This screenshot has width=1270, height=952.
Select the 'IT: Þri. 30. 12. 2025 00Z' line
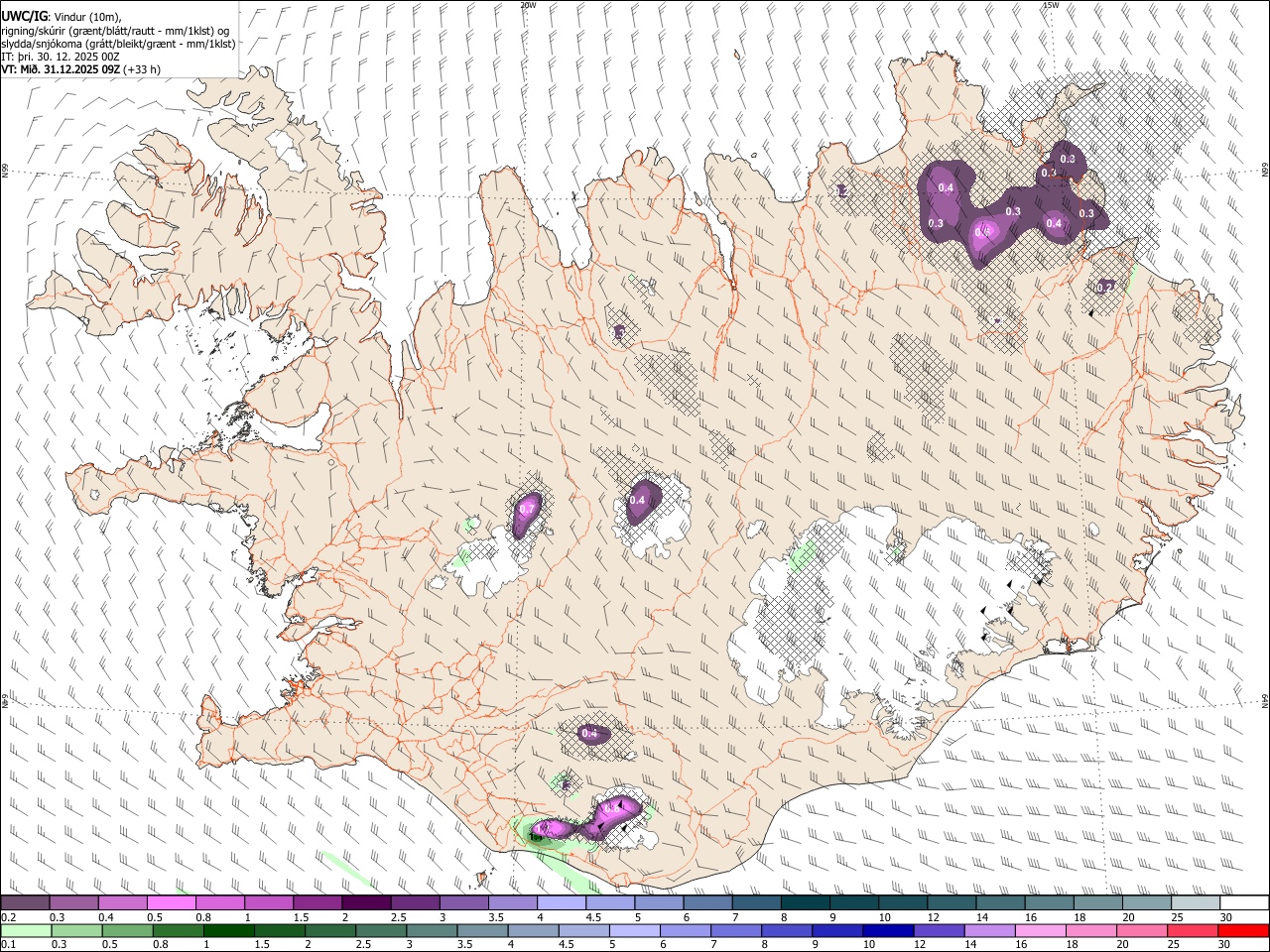[61, 57]
